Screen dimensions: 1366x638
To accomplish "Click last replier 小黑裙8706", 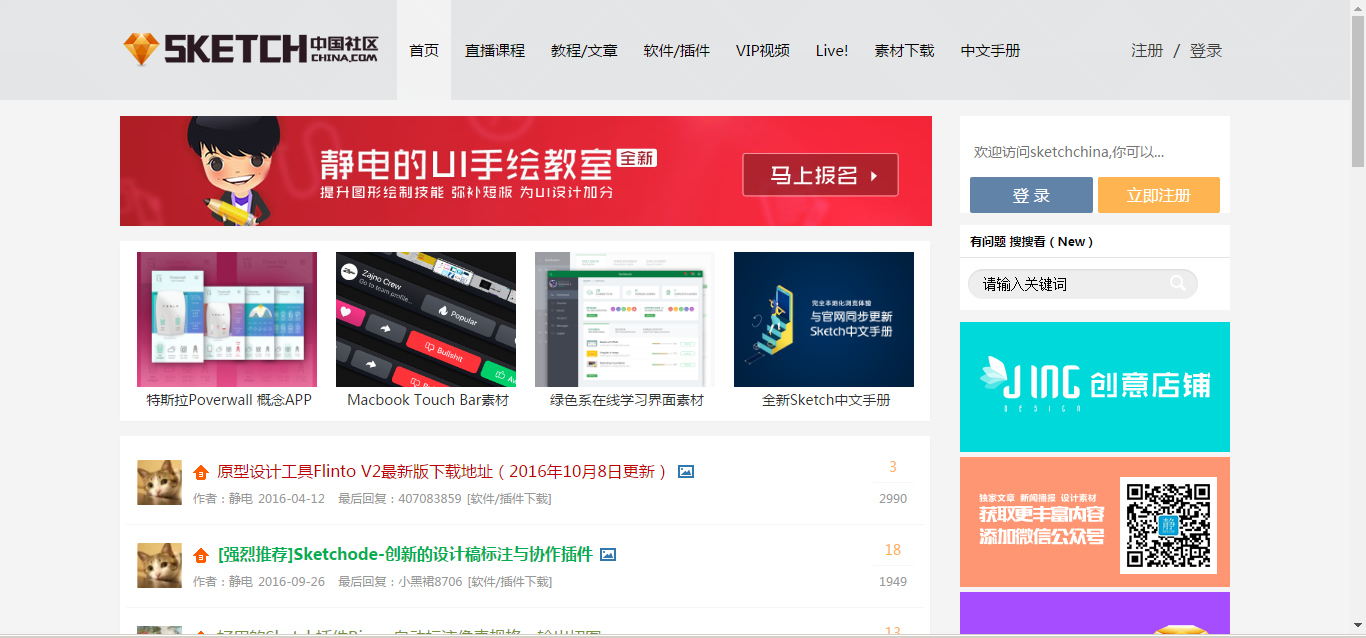I will click(430, 581).
